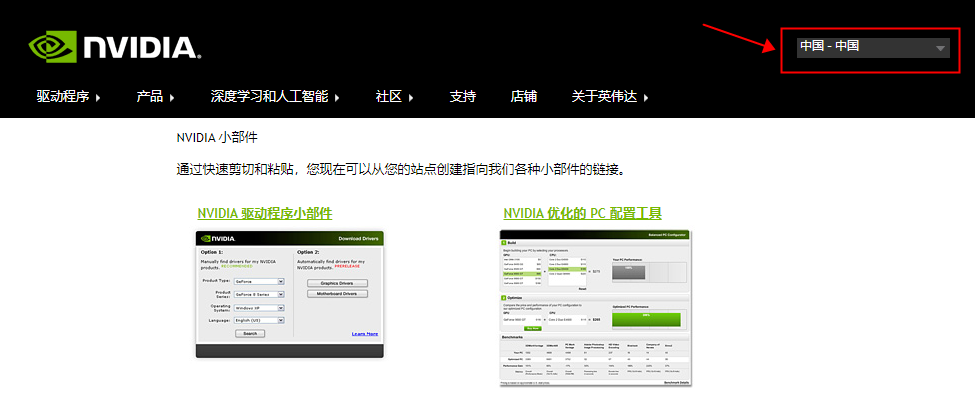Open the 中国 - 中国 region selector
This screenshot has height=407, width=975.
(872, 47)
